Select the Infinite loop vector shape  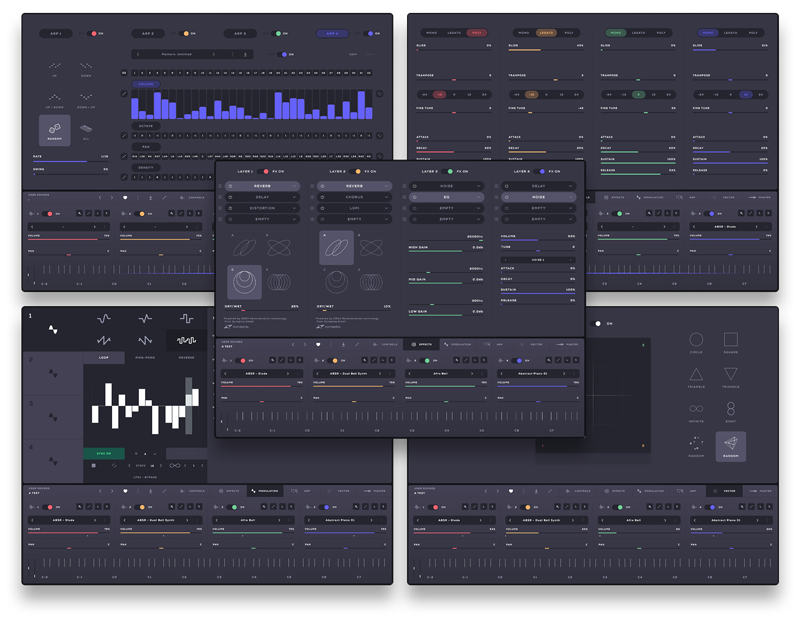[x=696, y=408]
